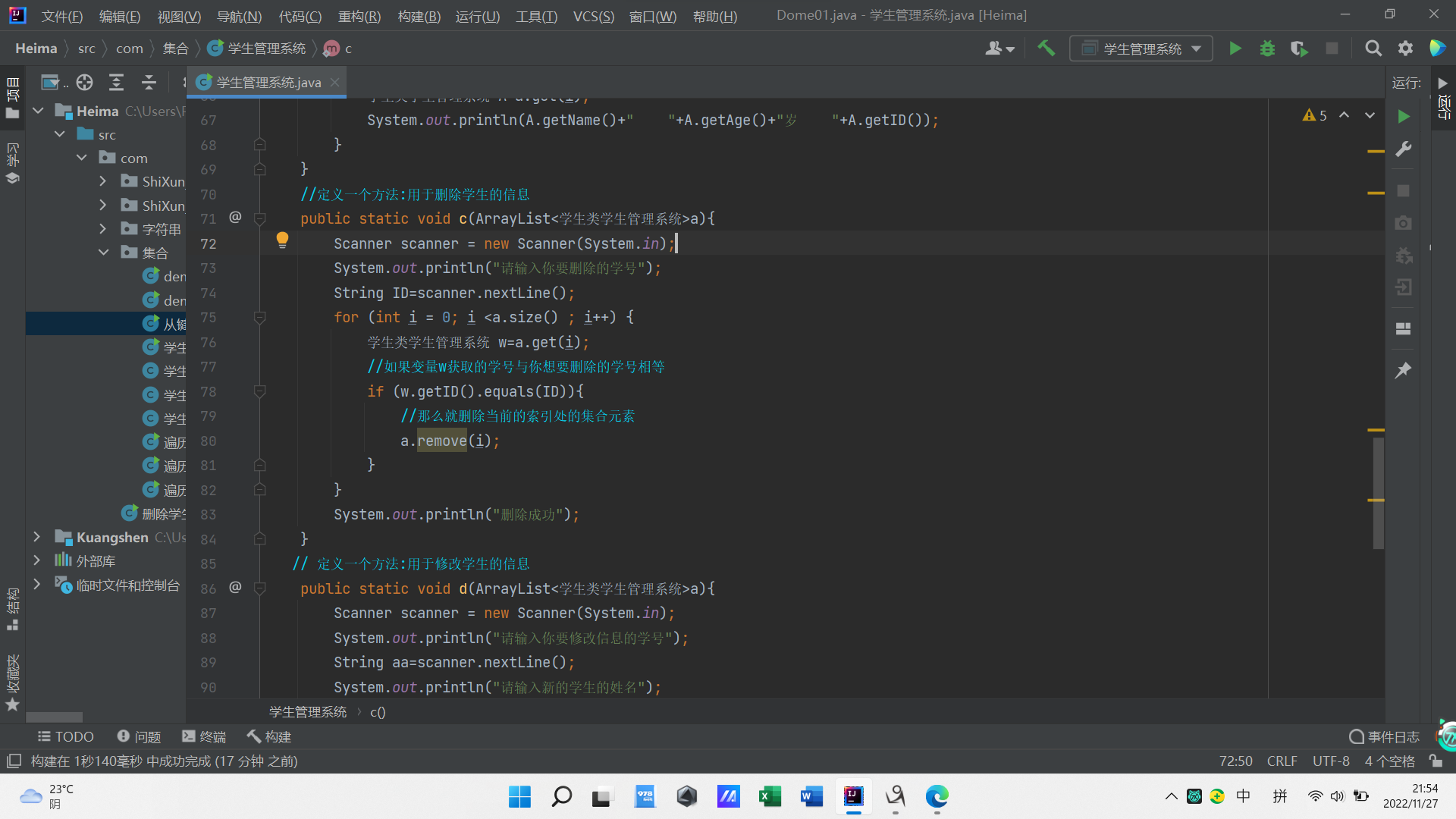1456x819 pixels.
Task: Click the green Run button in toolbar
Action: pos(1235,49)
